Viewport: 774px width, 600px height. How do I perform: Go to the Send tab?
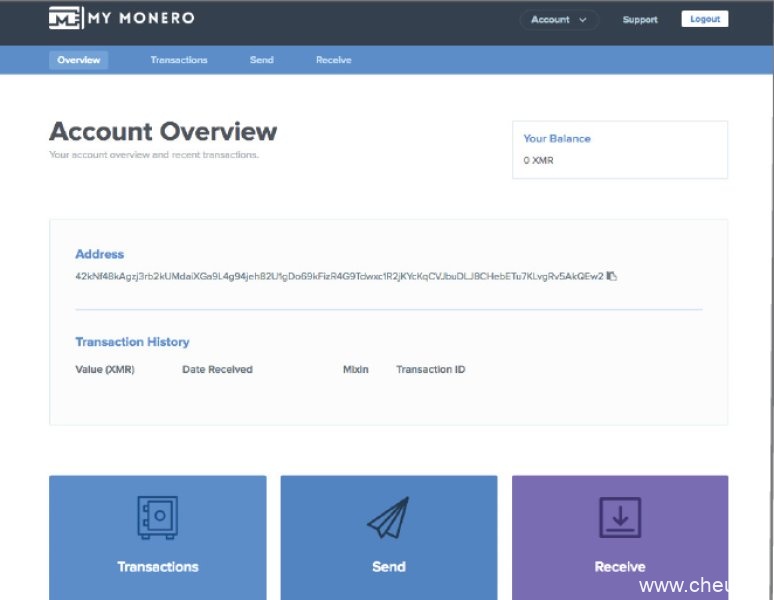262,60
